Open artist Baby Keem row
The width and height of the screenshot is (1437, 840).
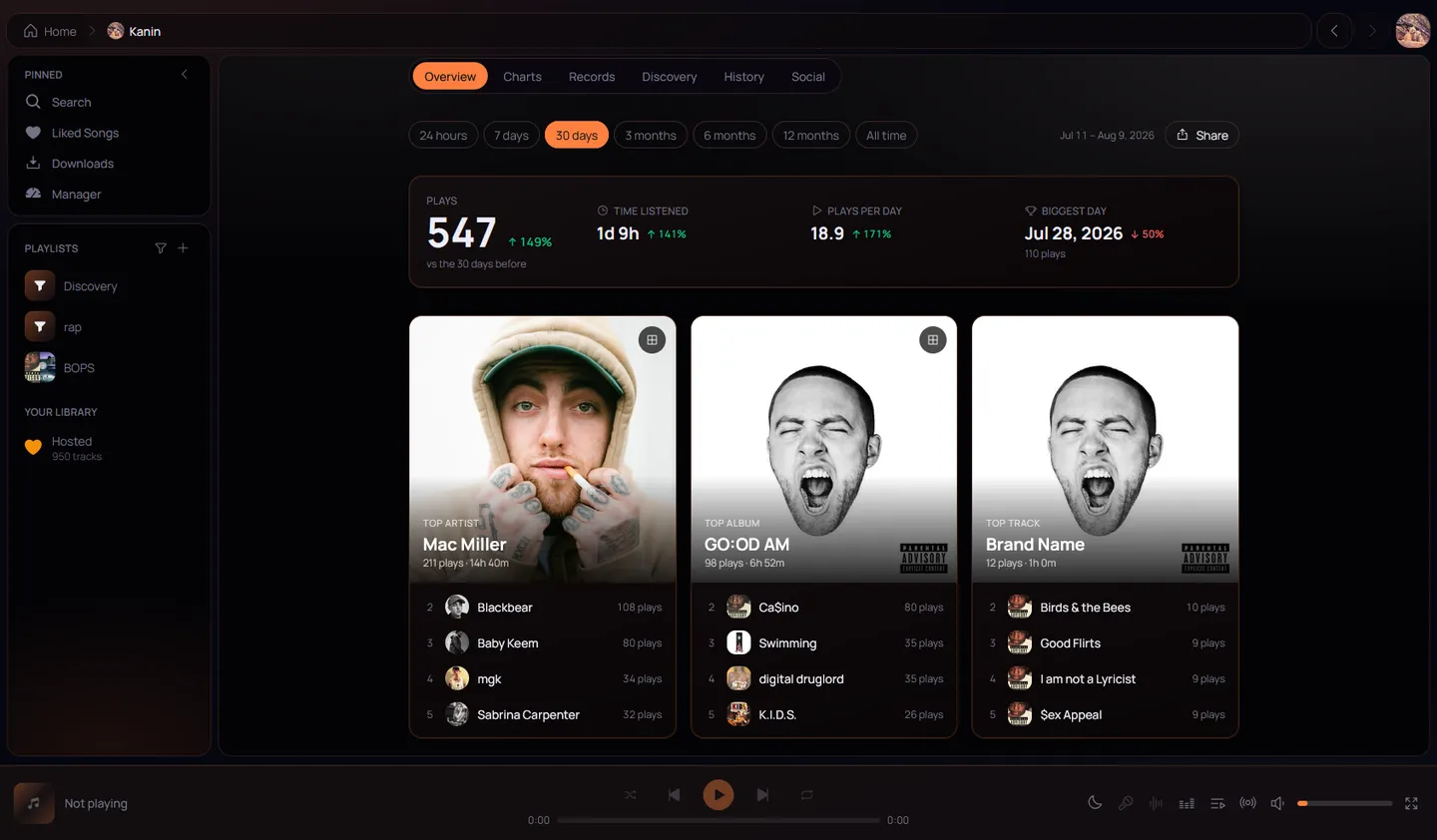point(543,643)
